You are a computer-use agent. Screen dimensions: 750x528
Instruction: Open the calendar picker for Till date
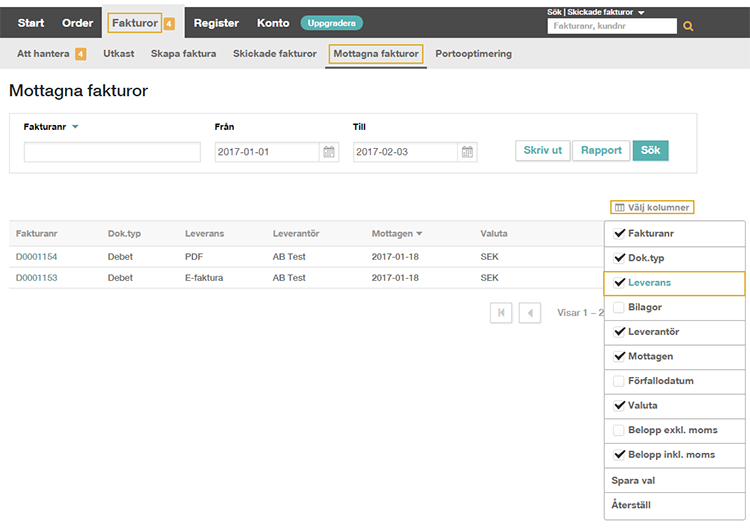(x=467, y=152)
